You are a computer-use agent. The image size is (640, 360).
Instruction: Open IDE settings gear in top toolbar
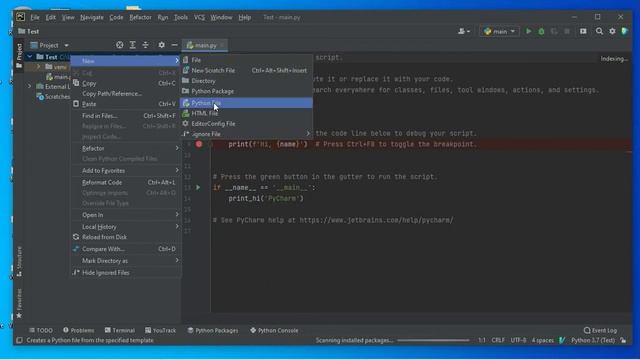pos(612,31)
